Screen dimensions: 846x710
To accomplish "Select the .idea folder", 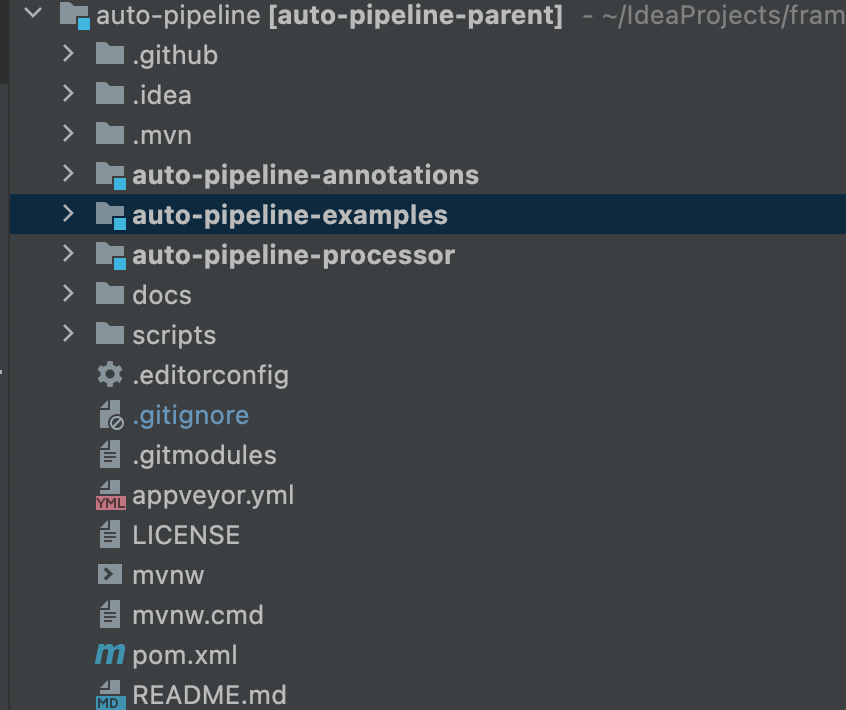I will 161,95.
